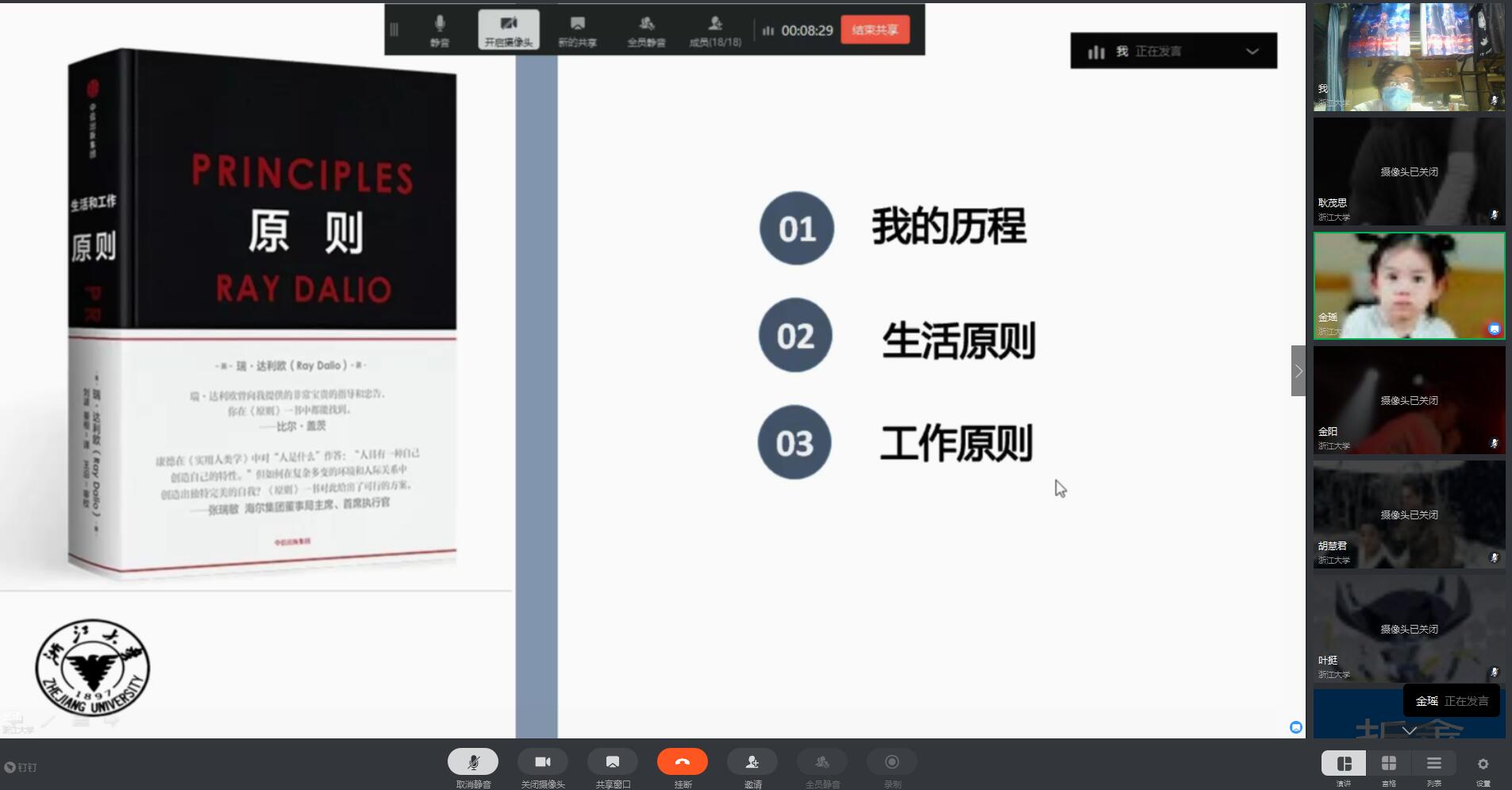Click the 02 circle on the slide
1512x790 pixels.
(x=795, y=335)
